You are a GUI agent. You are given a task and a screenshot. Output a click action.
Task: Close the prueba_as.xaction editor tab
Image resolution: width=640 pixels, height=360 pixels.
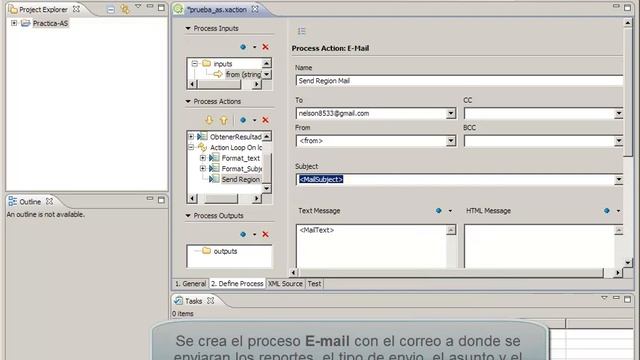[x=255, y=9]
